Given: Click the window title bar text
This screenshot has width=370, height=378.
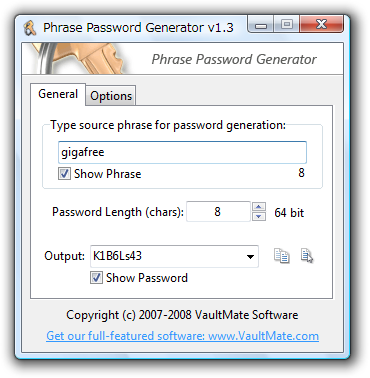Looking at the screenshot, I should (x=138, y=27).
